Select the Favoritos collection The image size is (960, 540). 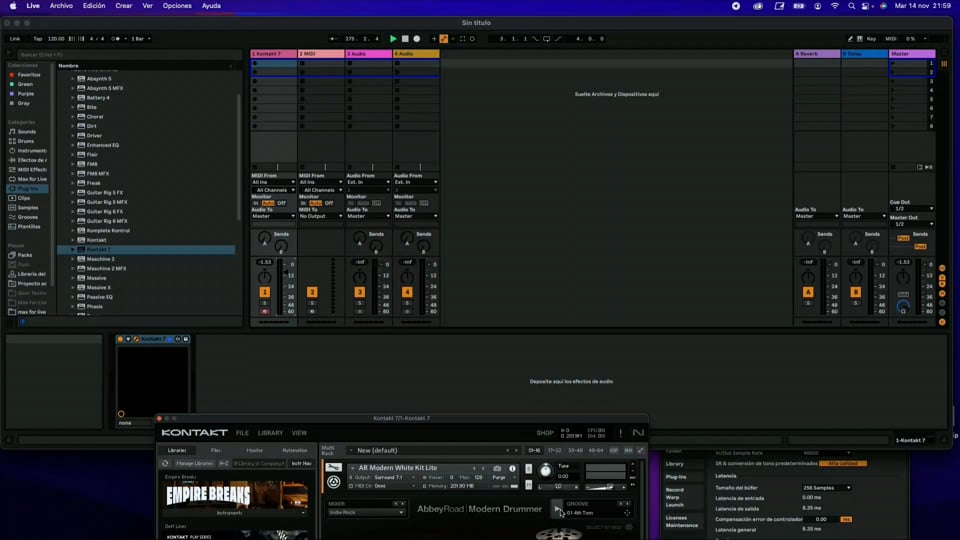pyautogui.click(x=28, y=75)
